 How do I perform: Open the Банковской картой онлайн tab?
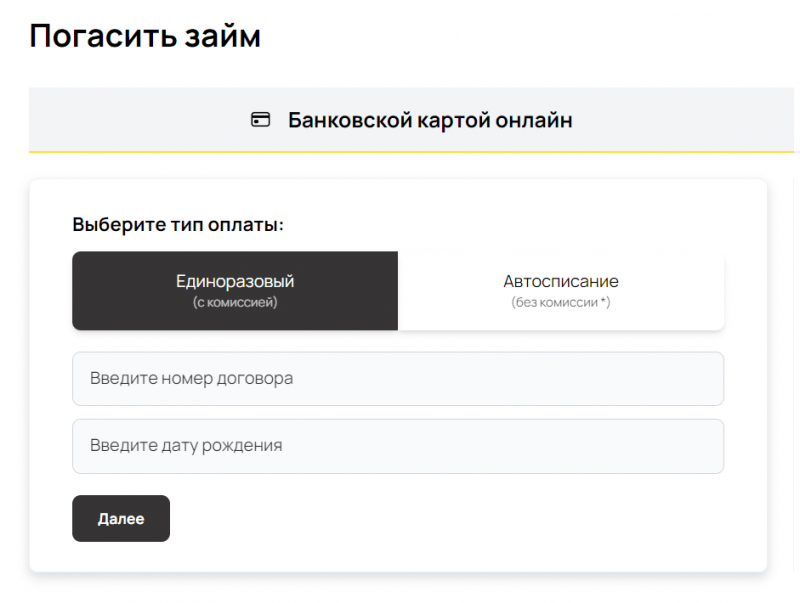tap(430, 120)
